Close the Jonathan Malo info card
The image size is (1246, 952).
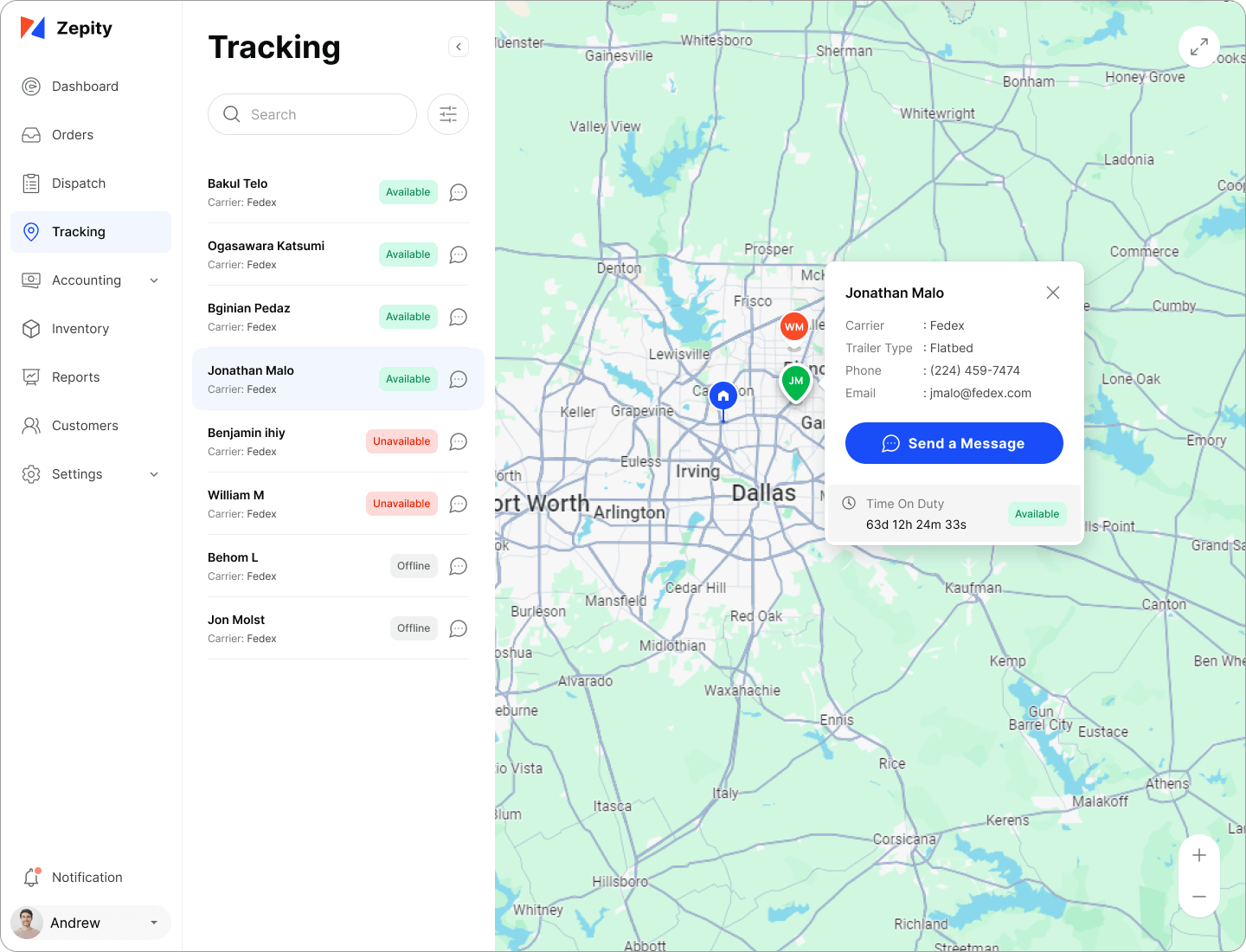[1052, 293]
